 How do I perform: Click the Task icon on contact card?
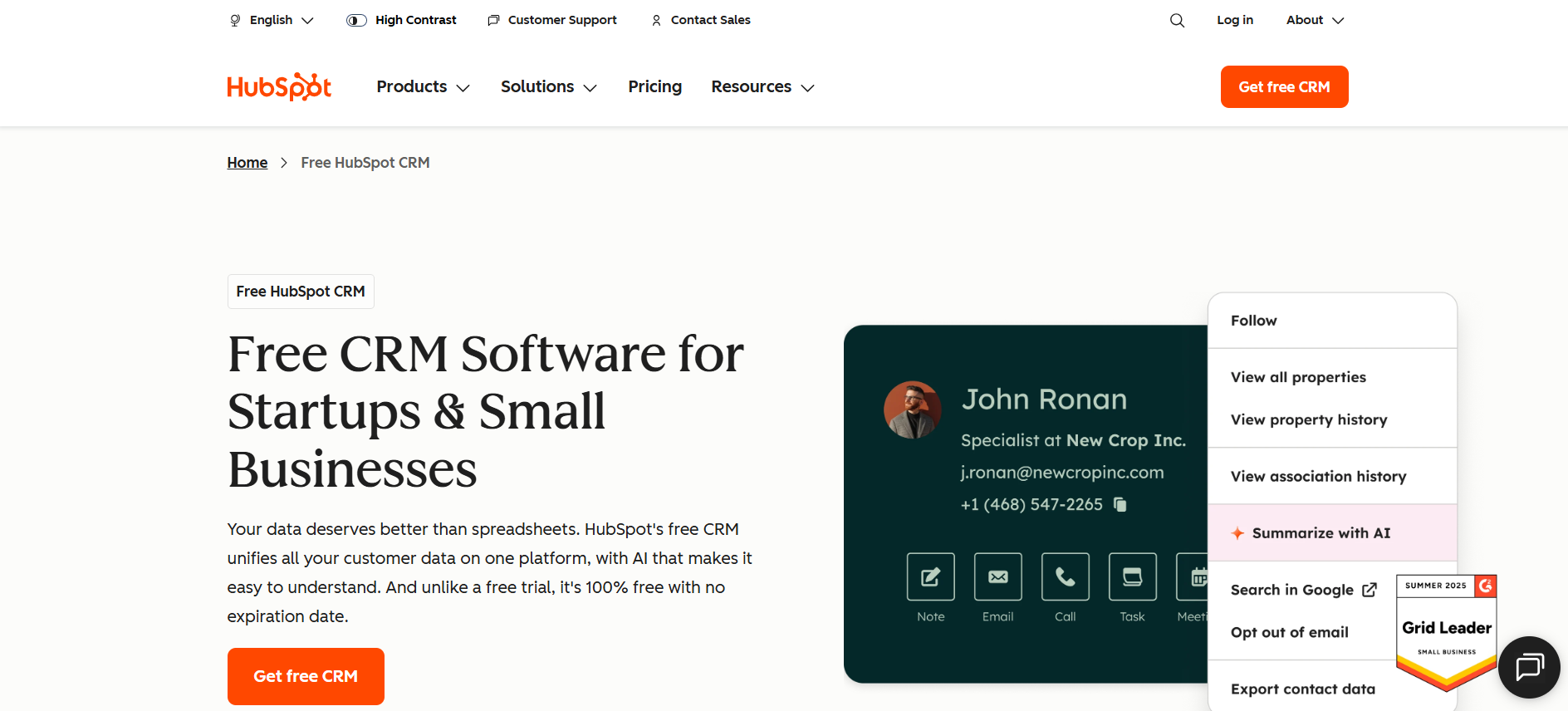[x=1133, y=576]
